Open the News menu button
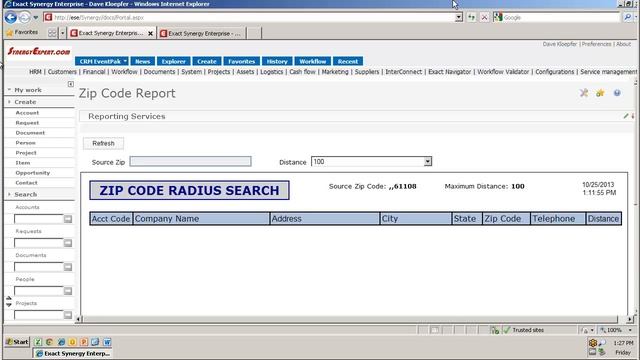The width and height of the screenshot is (640, 360). click(142, 61)
